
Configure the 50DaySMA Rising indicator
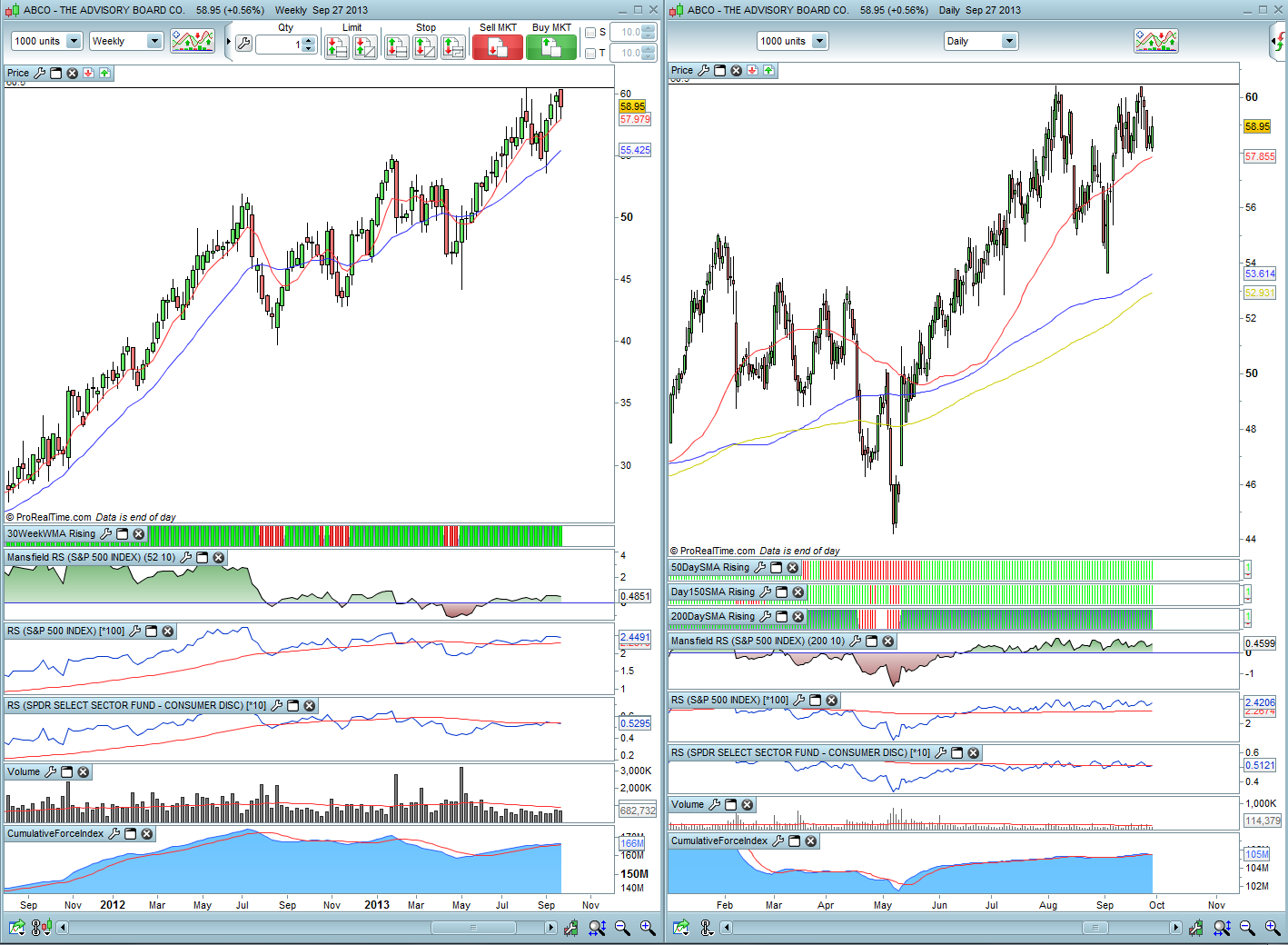click(760, 568)
